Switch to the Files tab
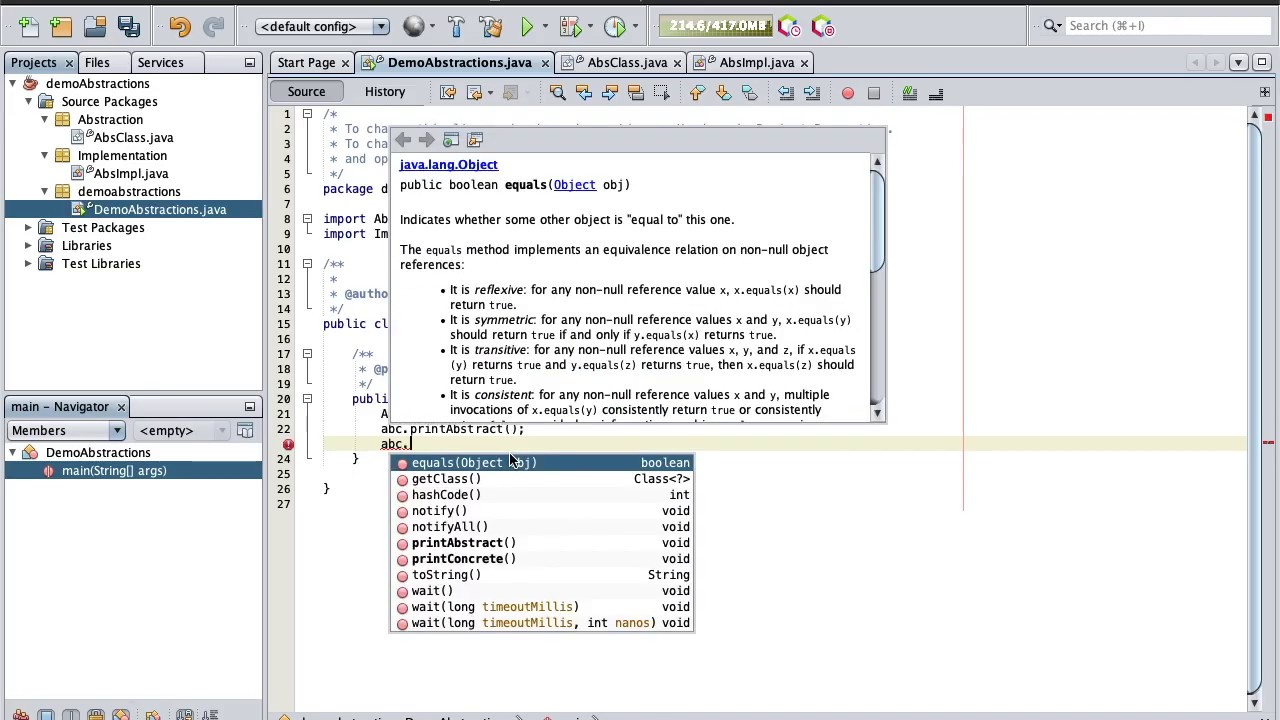 [97, 63]
